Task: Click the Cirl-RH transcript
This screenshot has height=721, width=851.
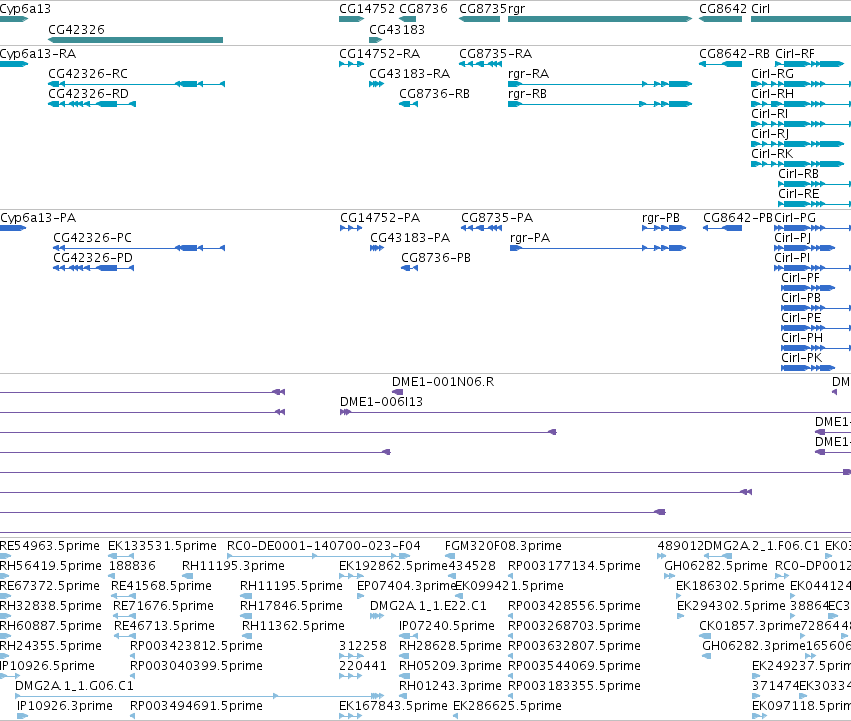Action: pos(801,104)
